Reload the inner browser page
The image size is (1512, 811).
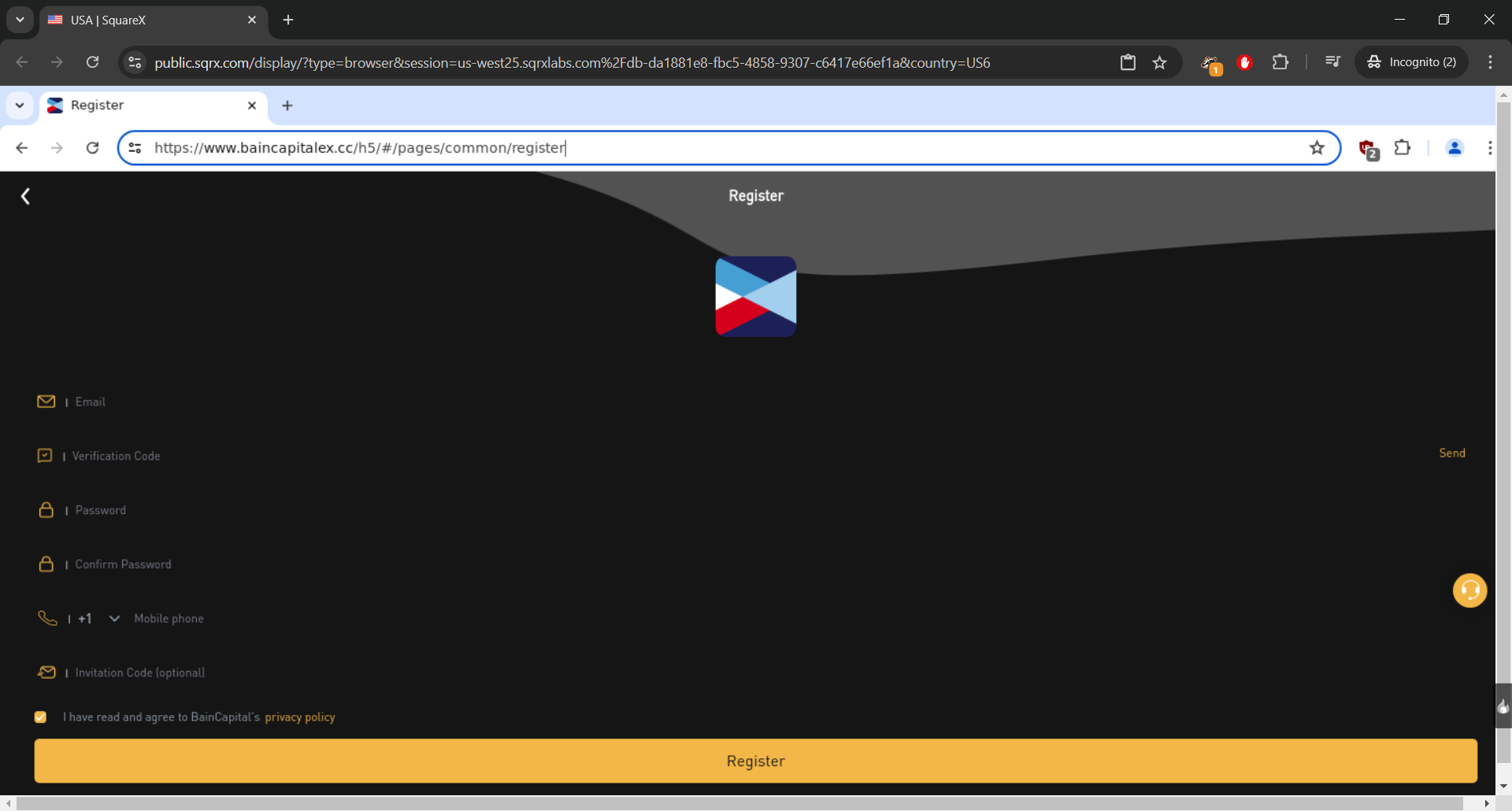click(92, 148)
